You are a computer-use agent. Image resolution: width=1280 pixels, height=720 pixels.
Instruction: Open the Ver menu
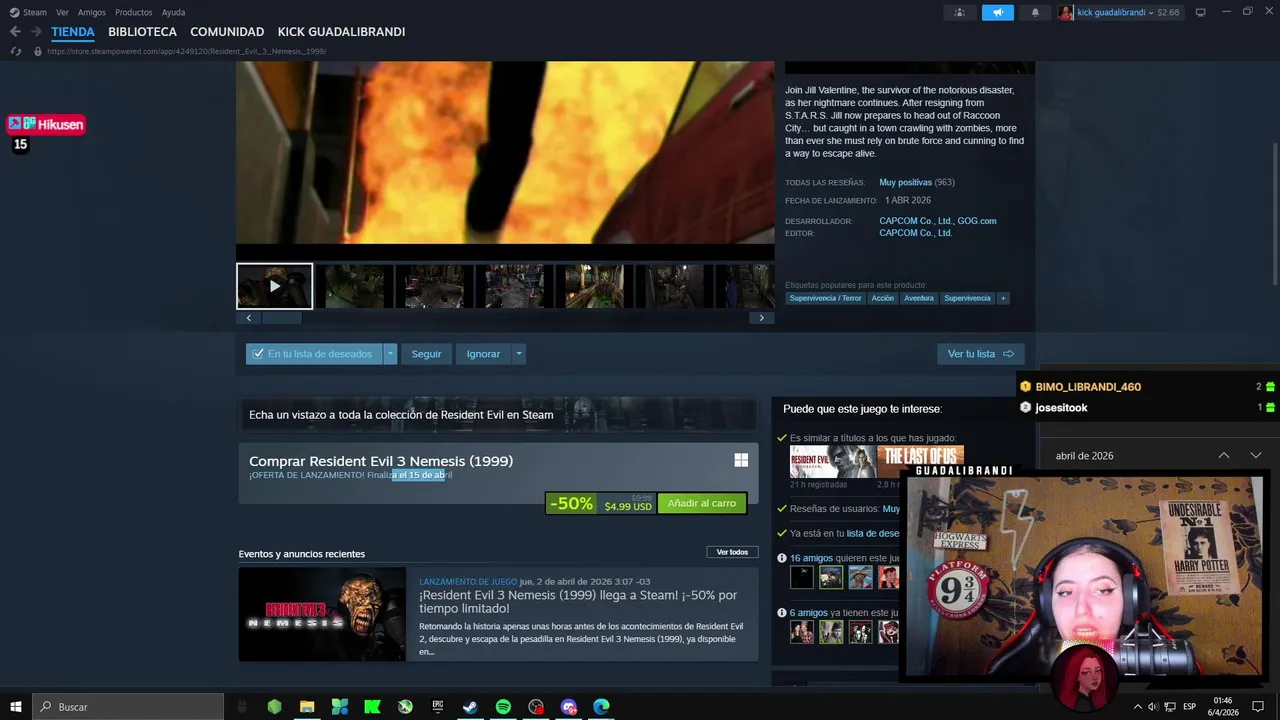click(62, 12)
